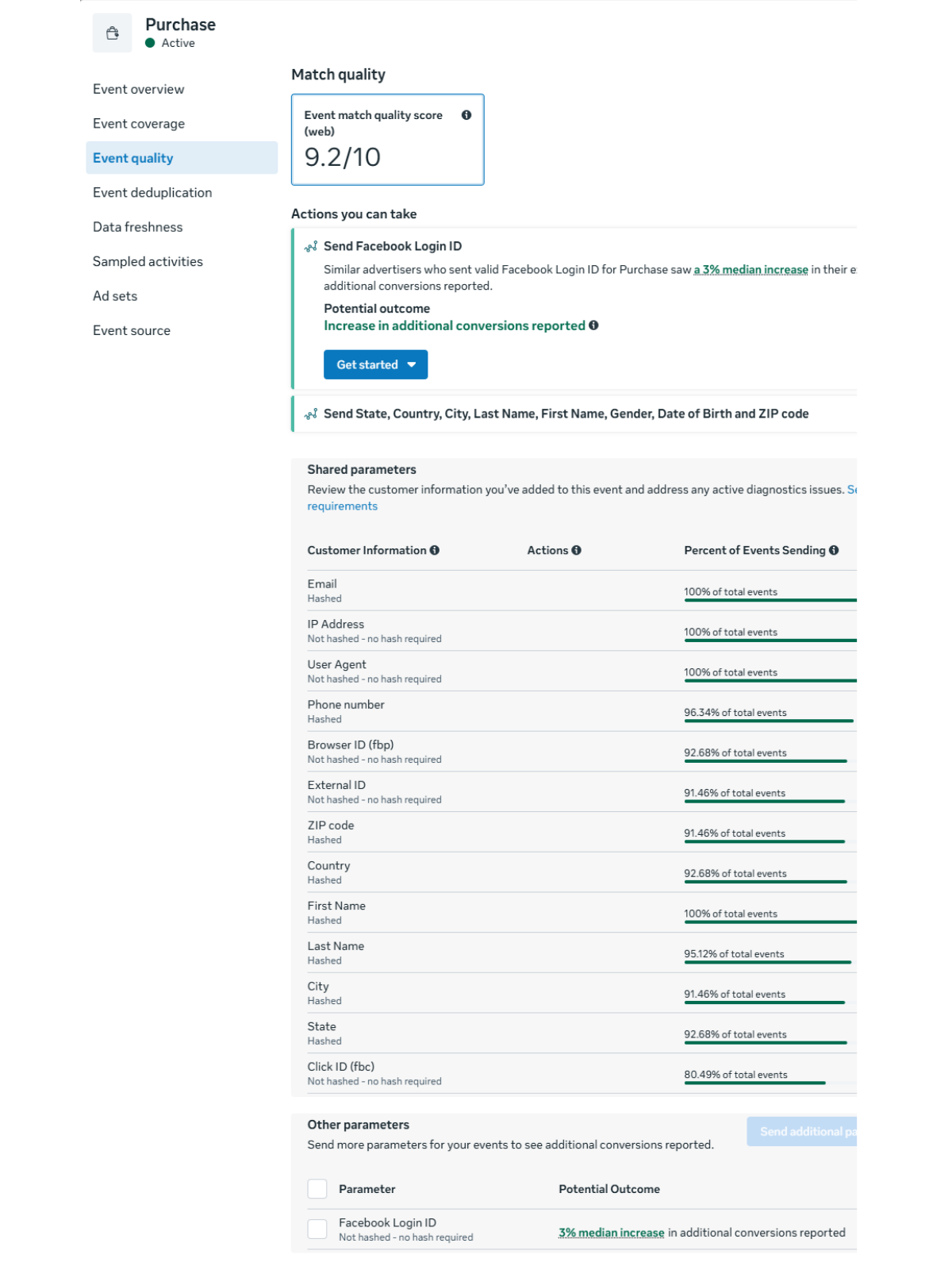Toggle the select-all Parameter header checkbox

317,1188
